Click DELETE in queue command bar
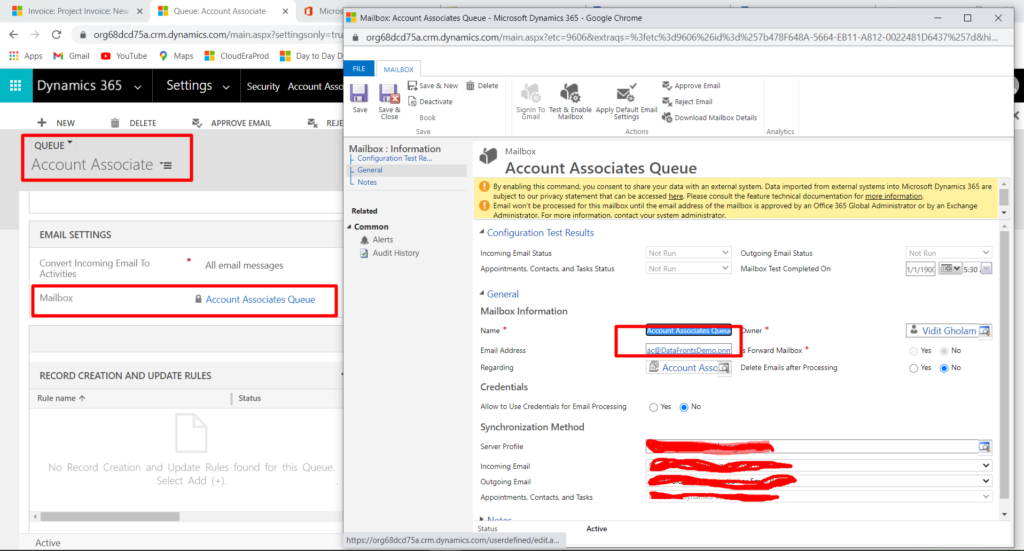Viewport: 1024px width, 551px height. pos(133,123)
